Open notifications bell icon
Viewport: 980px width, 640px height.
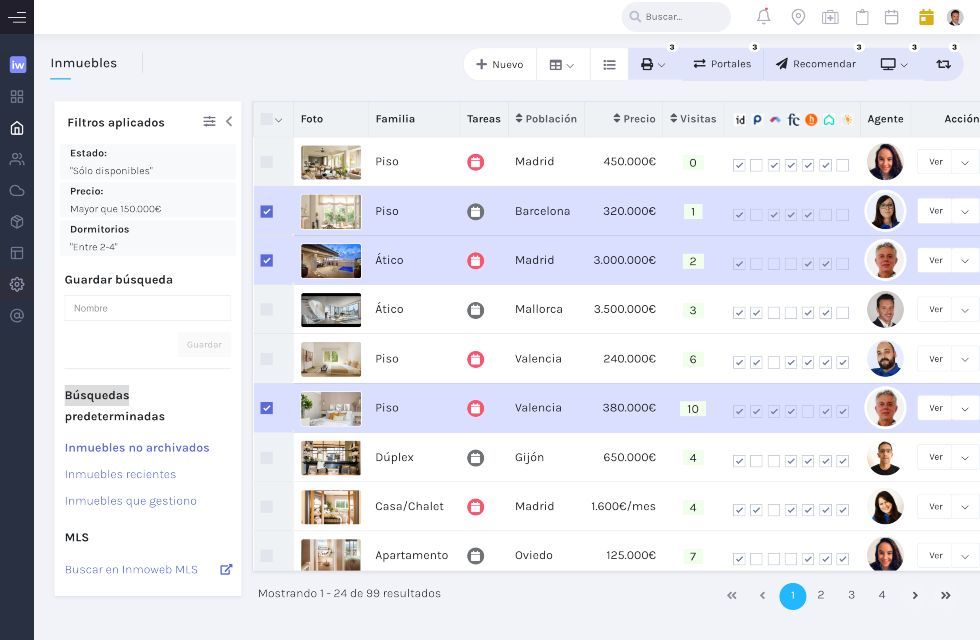tap(763, 17)
